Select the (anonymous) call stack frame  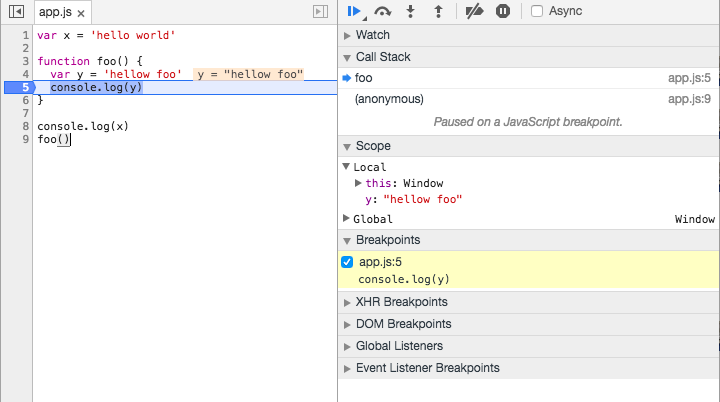click(x=389, y=99)
